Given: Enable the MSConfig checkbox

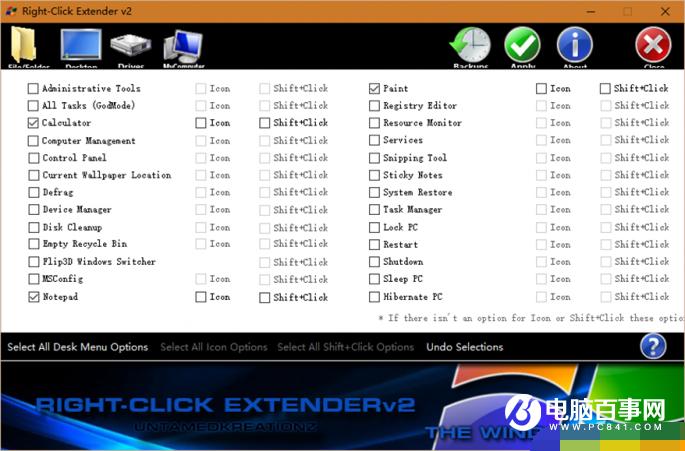Looking at the screenshot, I should tap(34, 279).
